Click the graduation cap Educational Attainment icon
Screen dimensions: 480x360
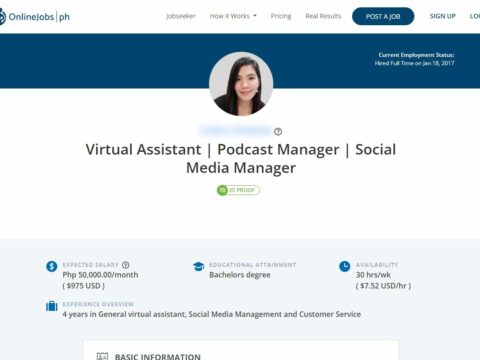[x=198, y=266]
